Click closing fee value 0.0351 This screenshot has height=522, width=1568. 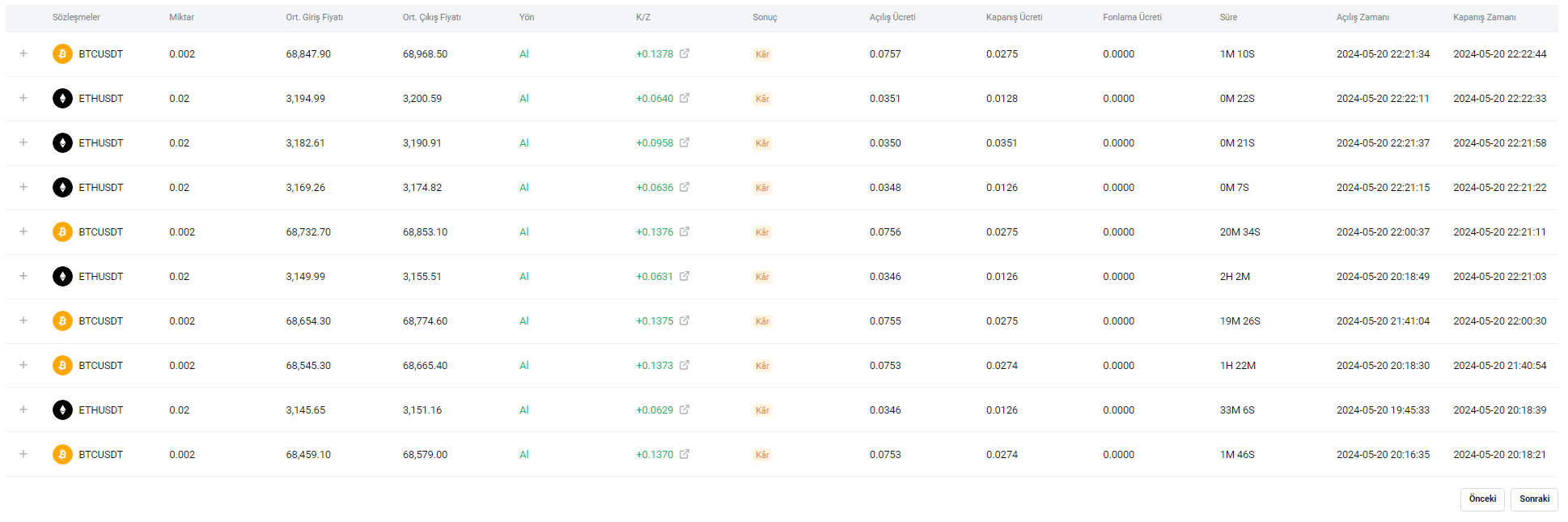tap(1002, 143)
